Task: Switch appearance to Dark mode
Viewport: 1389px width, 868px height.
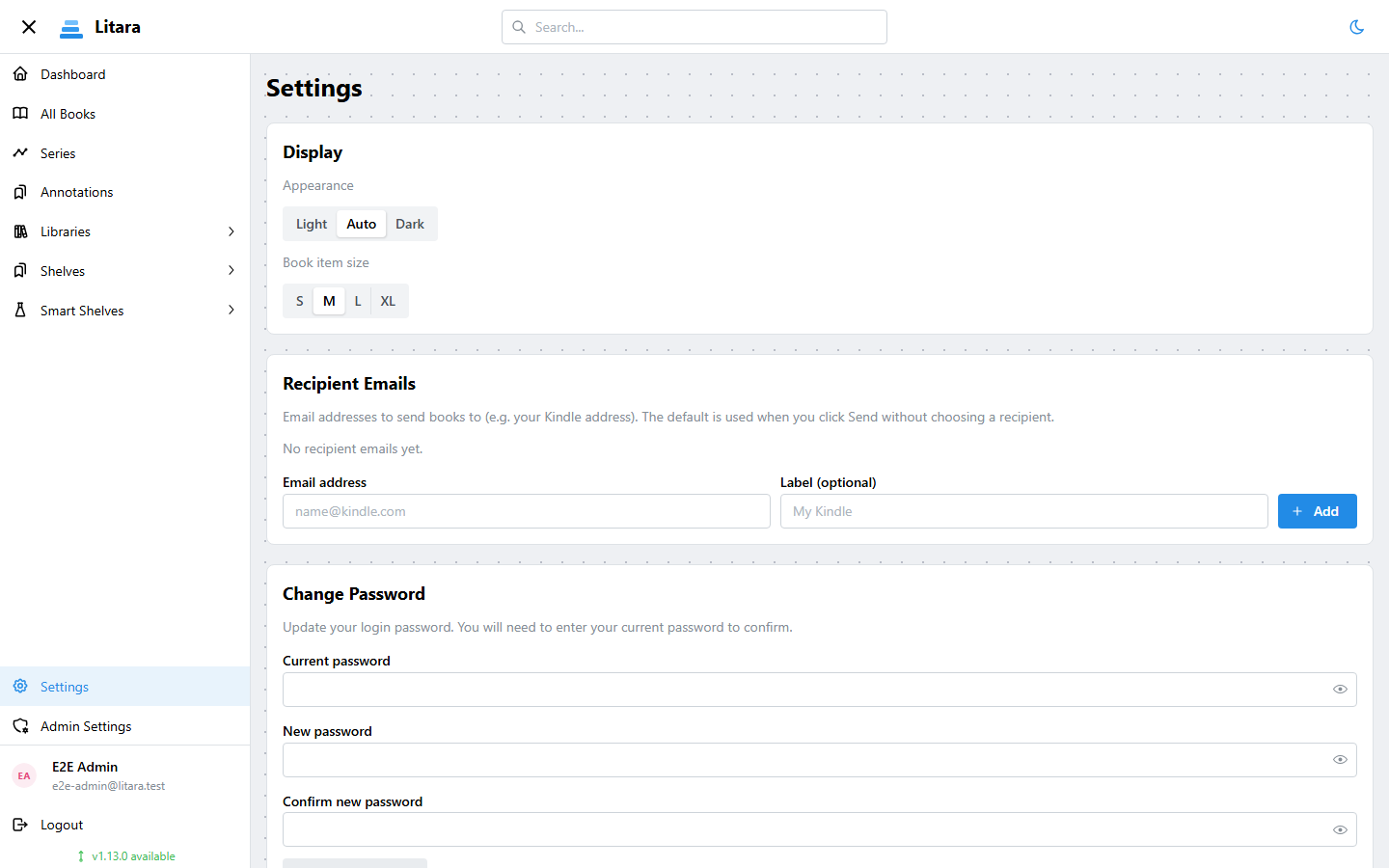Action: pyautogui.click(x=410, y=223)
